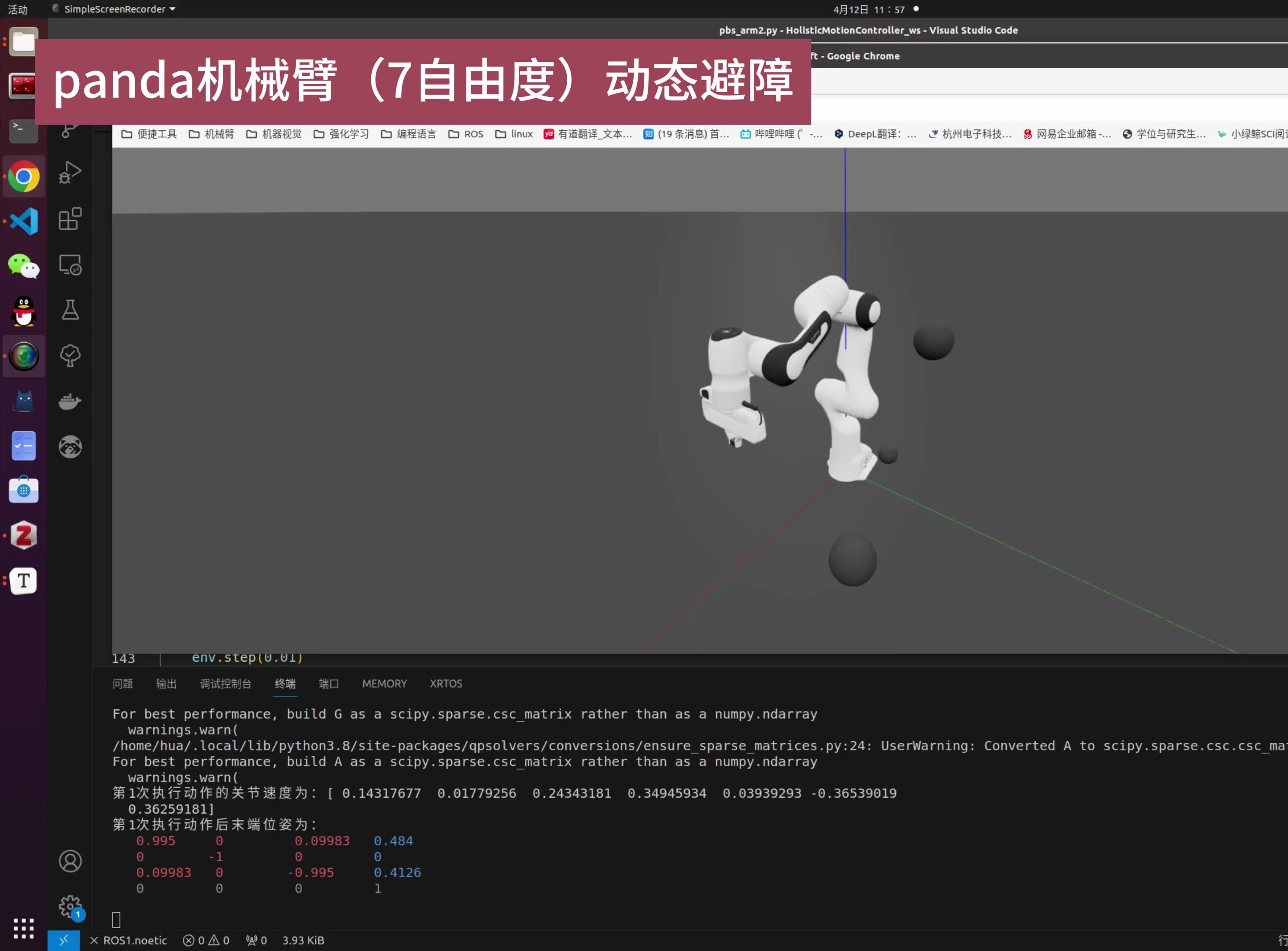Click the remote window indicator in status bar
This screenshot has width=1288, height=951.
pos(63,940)
